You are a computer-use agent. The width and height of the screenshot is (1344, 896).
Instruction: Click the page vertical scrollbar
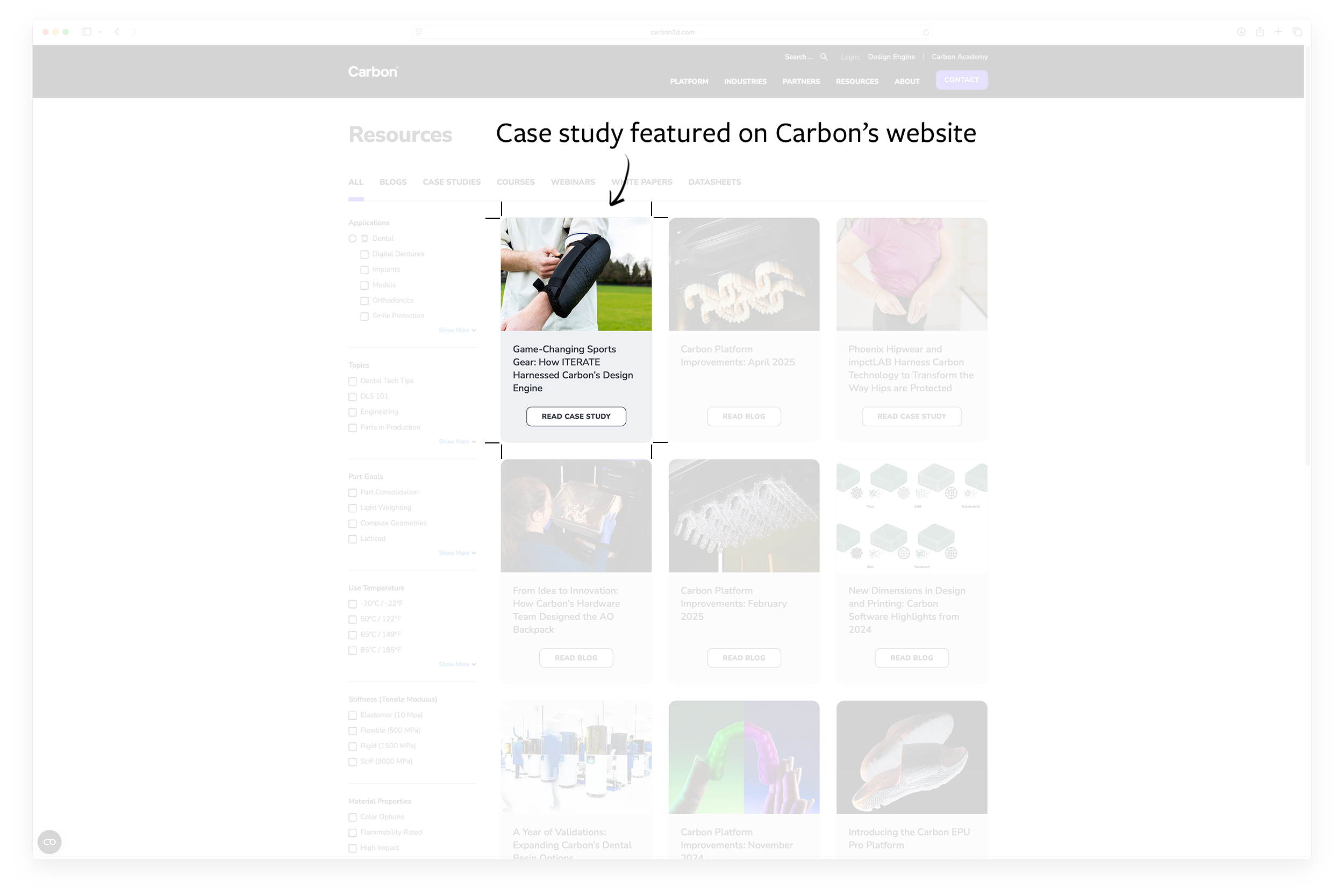point(1308,257)
